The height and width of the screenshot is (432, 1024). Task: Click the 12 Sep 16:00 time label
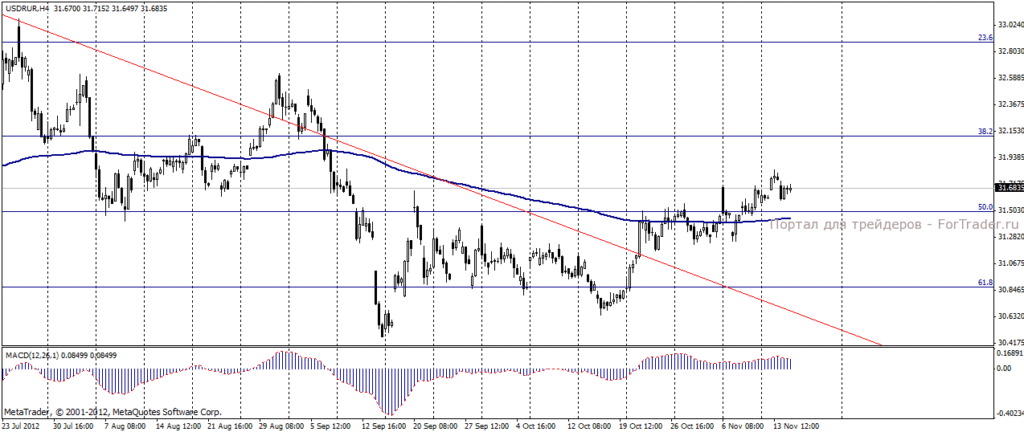tap(383, 425)
